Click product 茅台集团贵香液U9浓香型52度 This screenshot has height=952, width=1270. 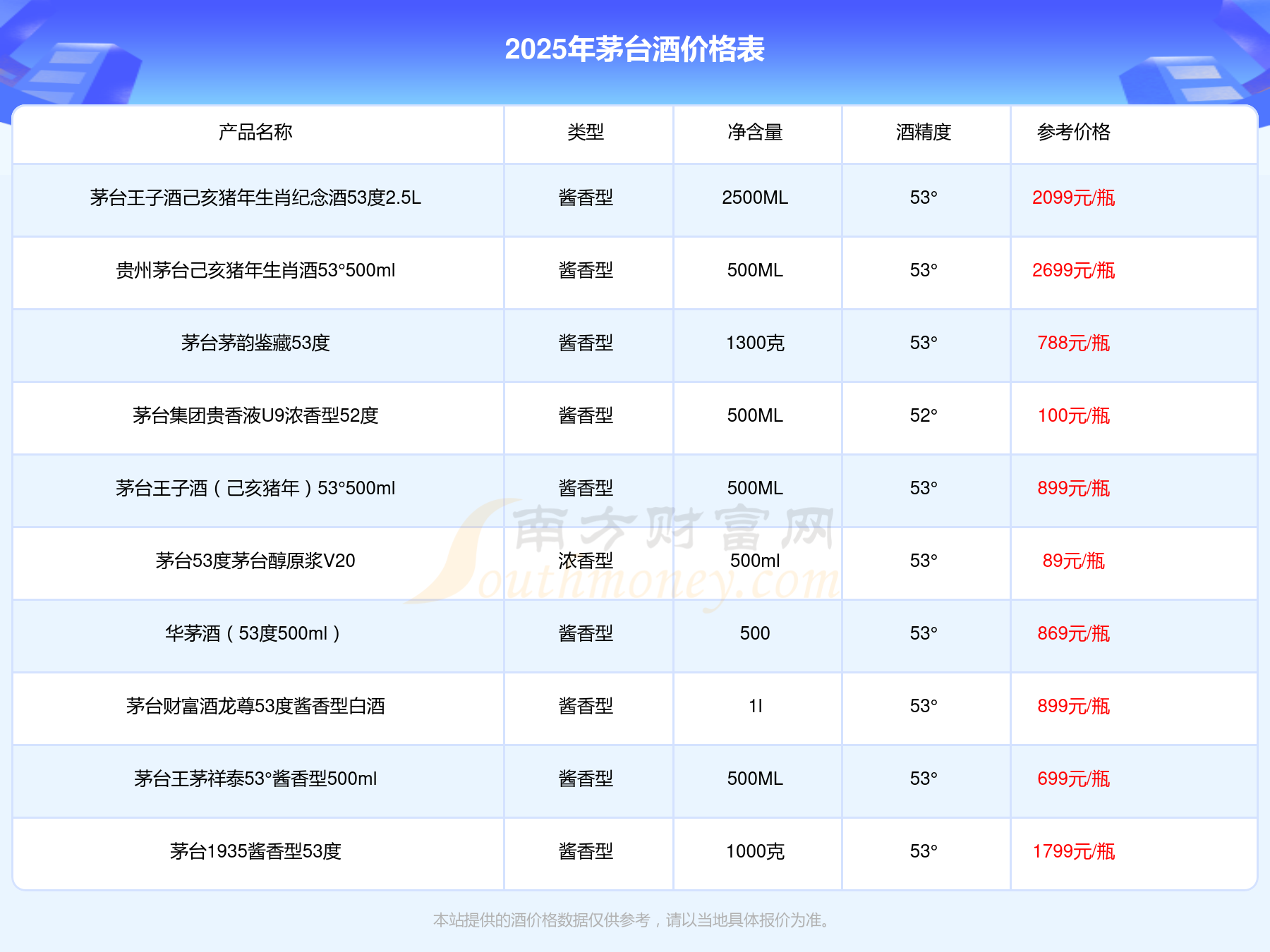pos(255,415)
